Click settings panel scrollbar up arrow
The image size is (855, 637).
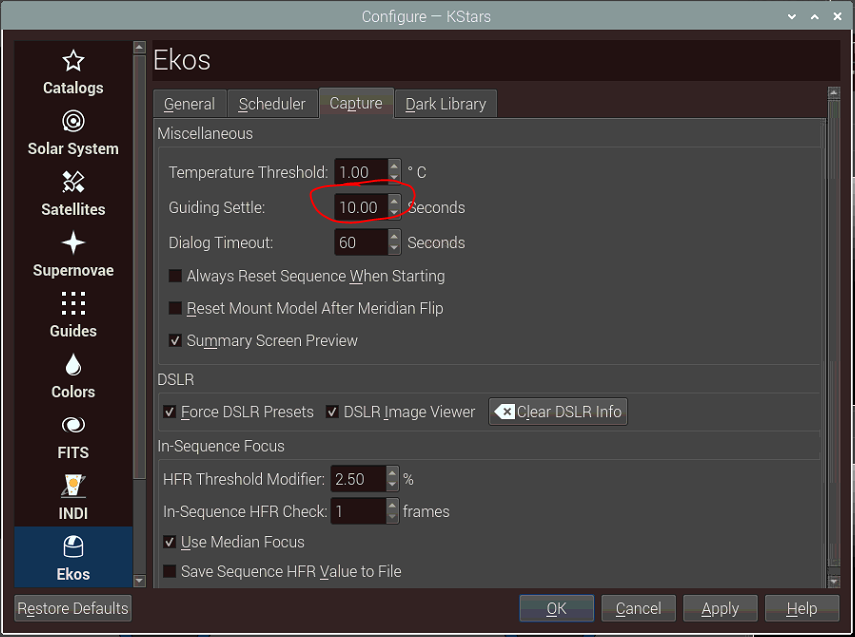pyautogui.click(x=834, y=93)
